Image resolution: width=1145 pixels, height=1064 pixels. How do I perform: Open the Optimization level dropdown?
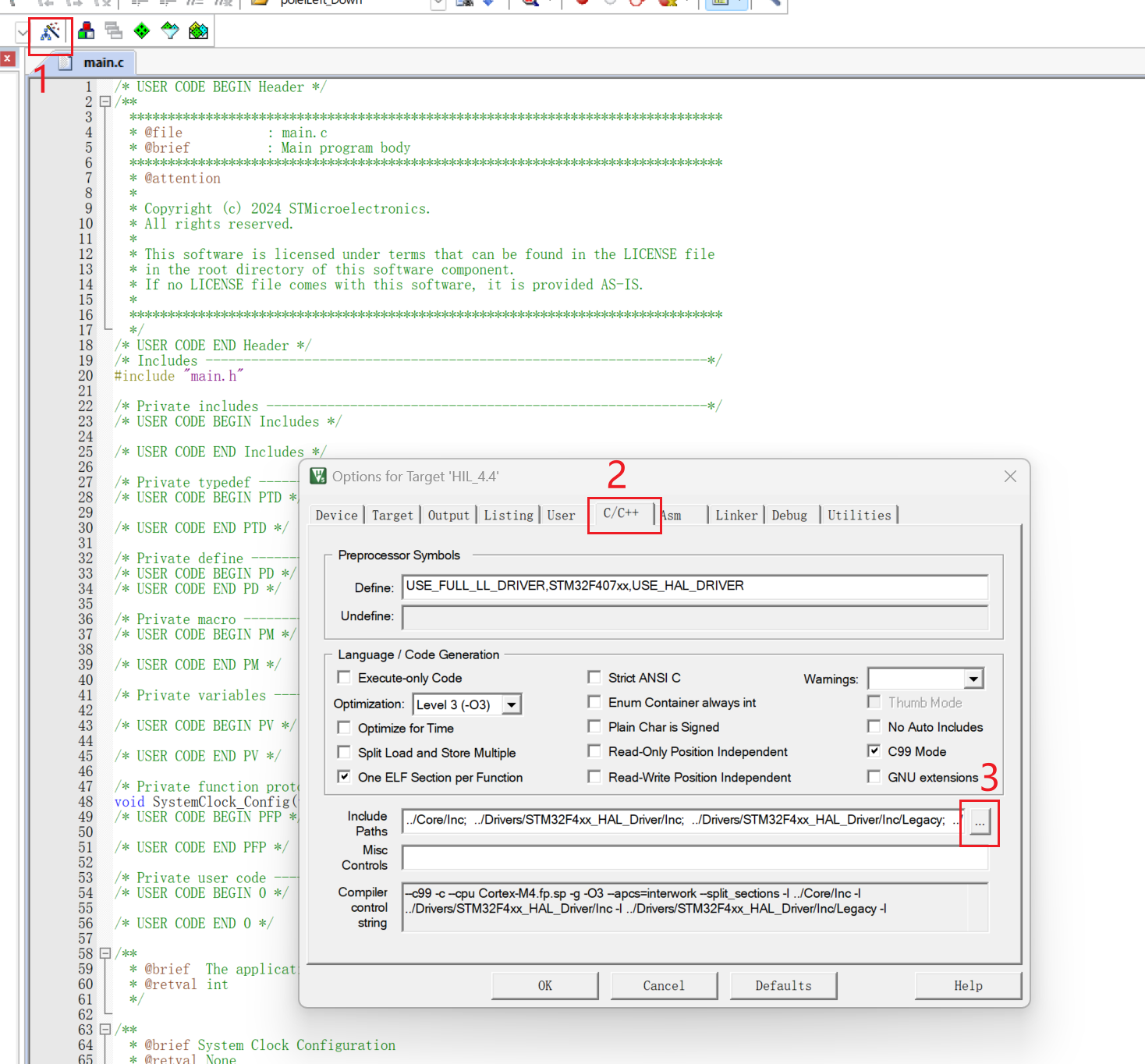pyautogui.click(x=512, y=704)
